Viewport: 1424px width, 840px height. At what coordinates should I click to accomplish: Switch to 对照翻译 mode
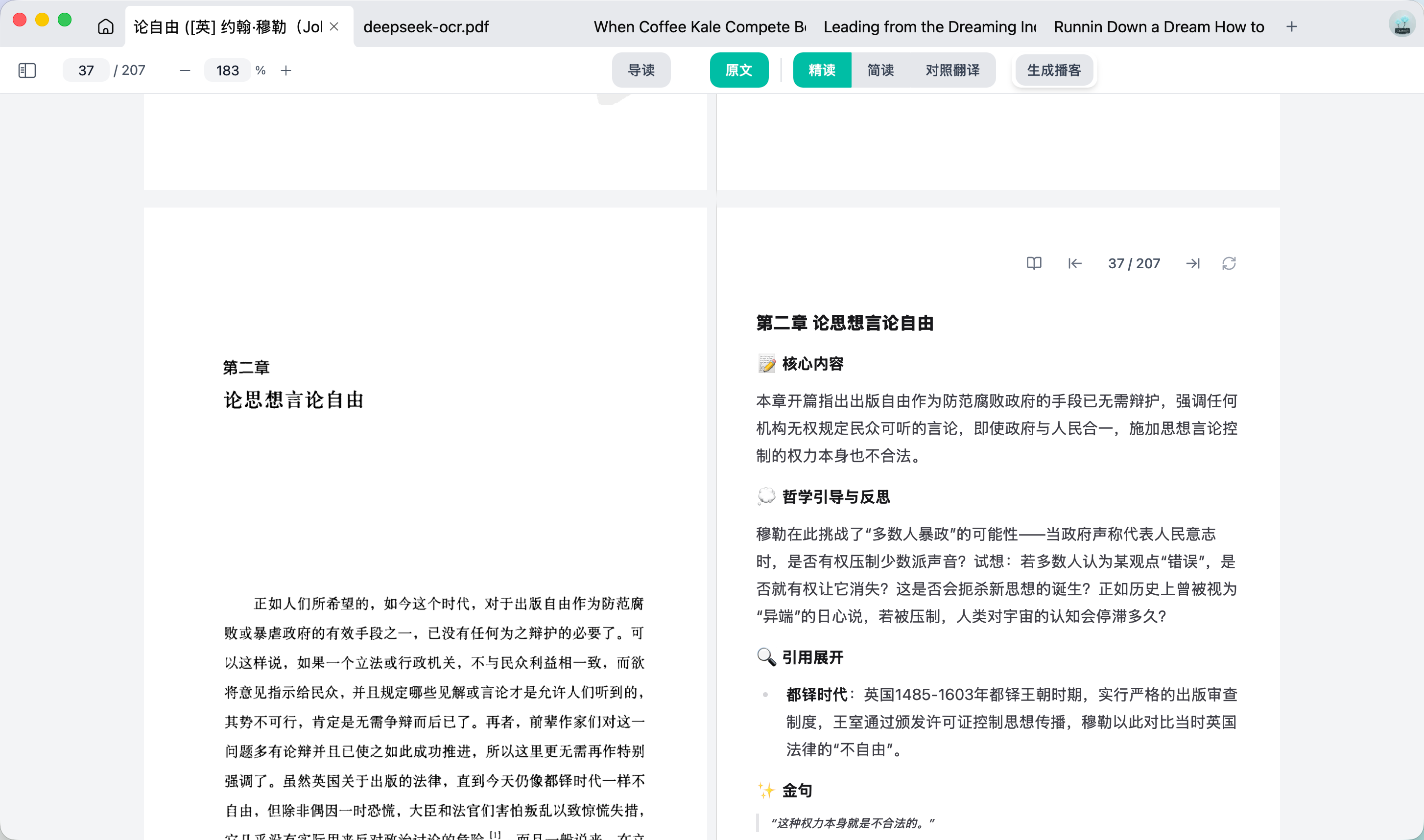tap(952, 70)
